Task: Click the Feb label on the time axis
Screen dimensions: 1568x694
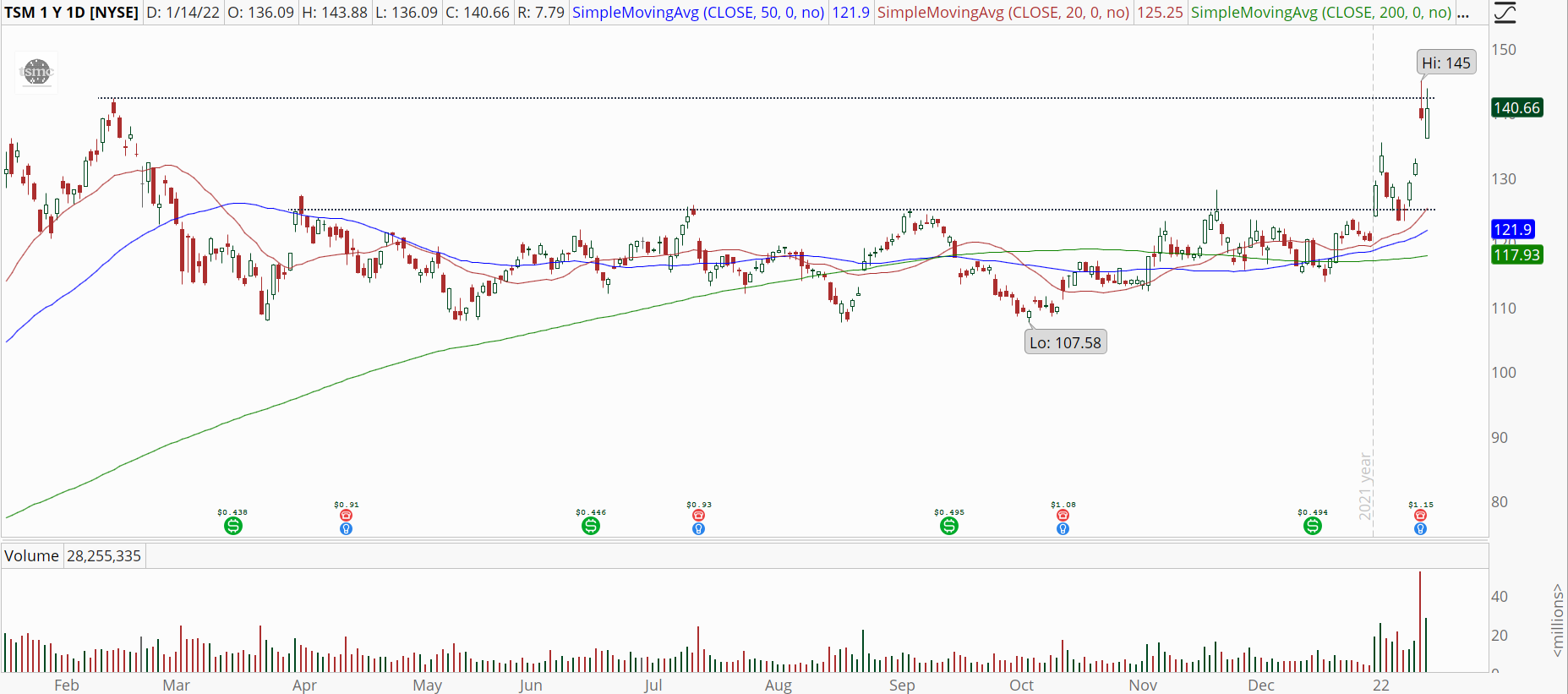Action: pos(67,685)
